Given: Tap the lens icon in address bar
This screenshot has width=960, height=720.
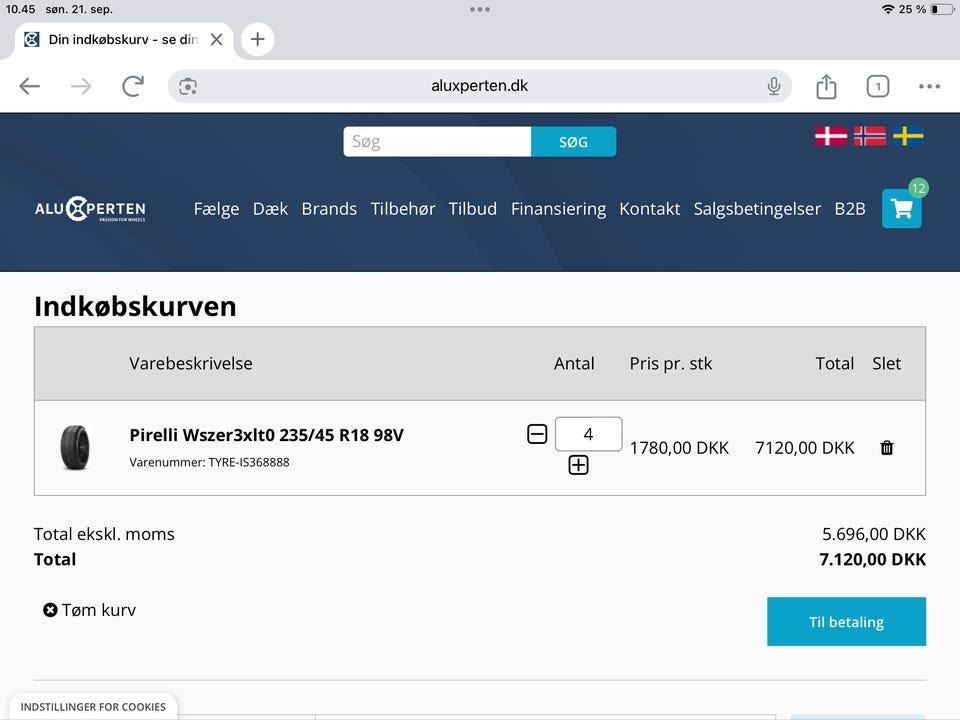Looking at the screenshot, I should pyautogui.click(x=188, y=86).
